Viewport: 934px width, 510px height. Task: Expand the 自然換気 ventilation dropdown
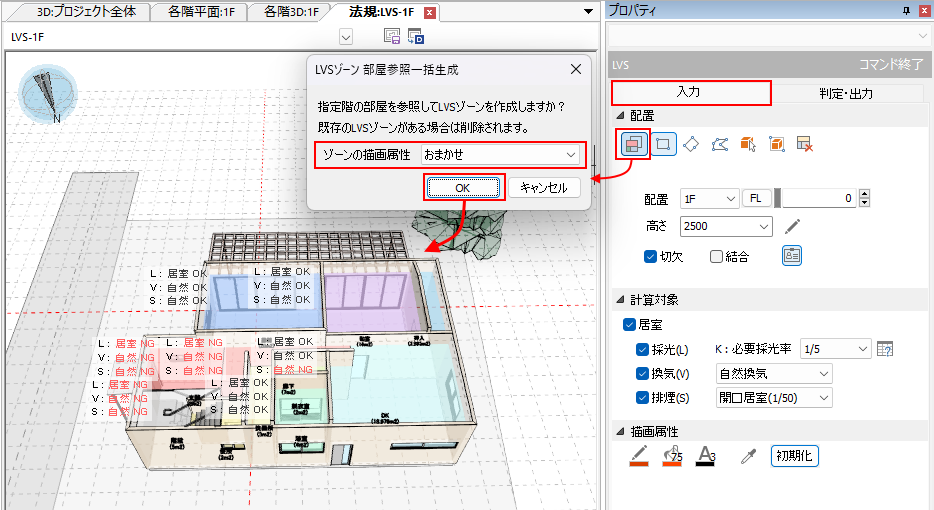point(774,374)
